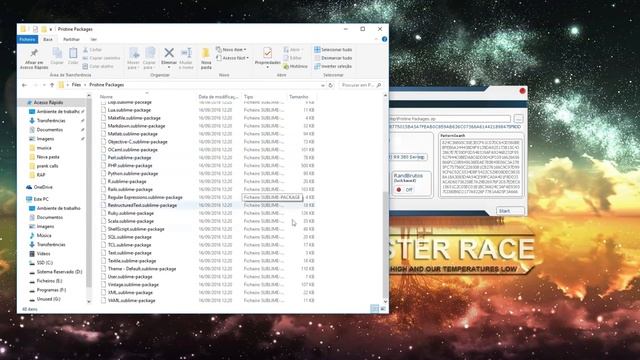Image resolution: width=640 pixels, height=360 pixels.
Task: Open Explorer help question mark icon
Action: tap(384, 39)
